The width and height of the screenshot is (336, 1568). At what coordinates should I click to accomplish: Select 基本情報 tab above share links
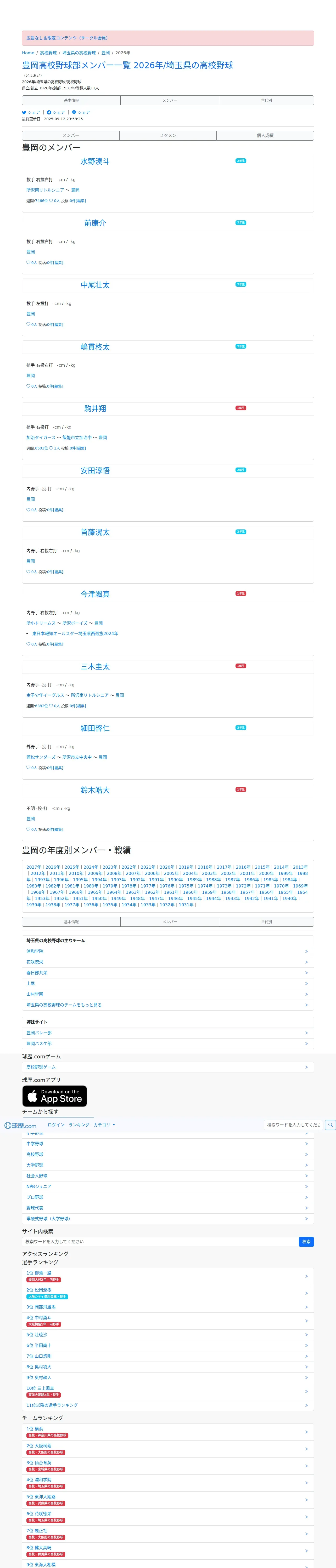point(71,100)
